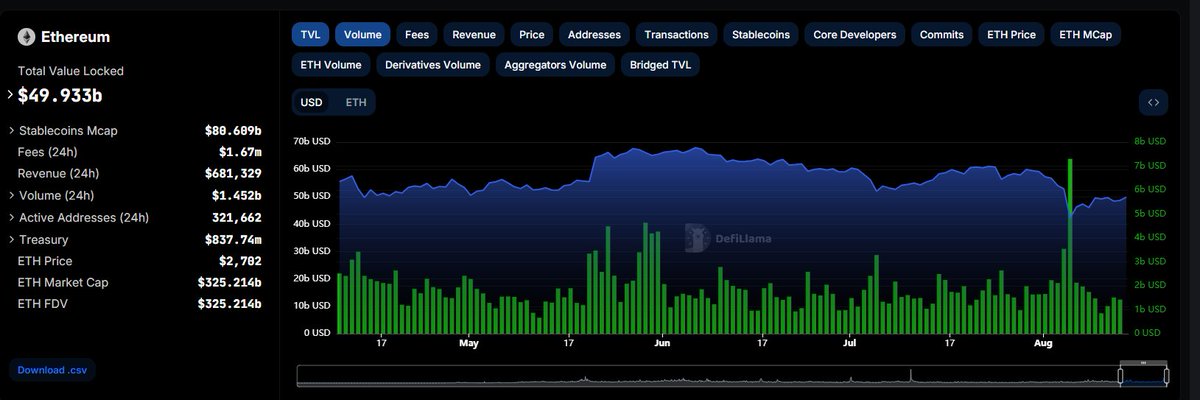Enable the ETH MCap metric
Viewport: 1200px width, 400px height.
[1086, 34]
